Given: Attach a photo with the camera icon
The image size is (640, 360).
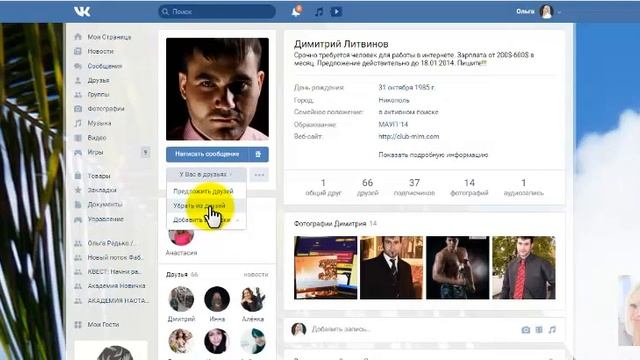Looking at the screenshot, I should pyautogui.click(x=526, y=330).
